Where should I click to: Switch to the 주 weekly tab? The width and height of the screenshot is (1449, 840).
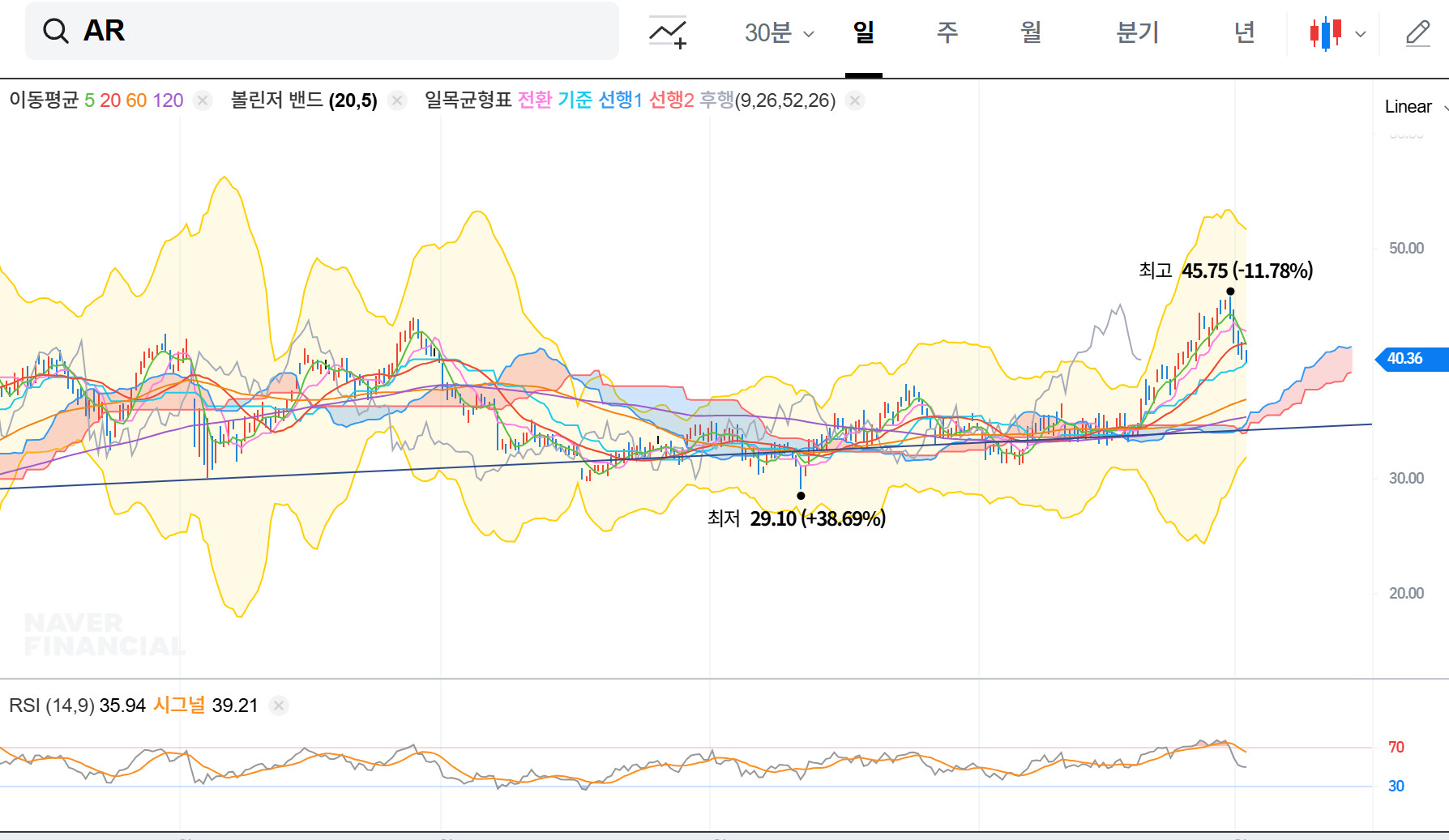pos(947,32)
